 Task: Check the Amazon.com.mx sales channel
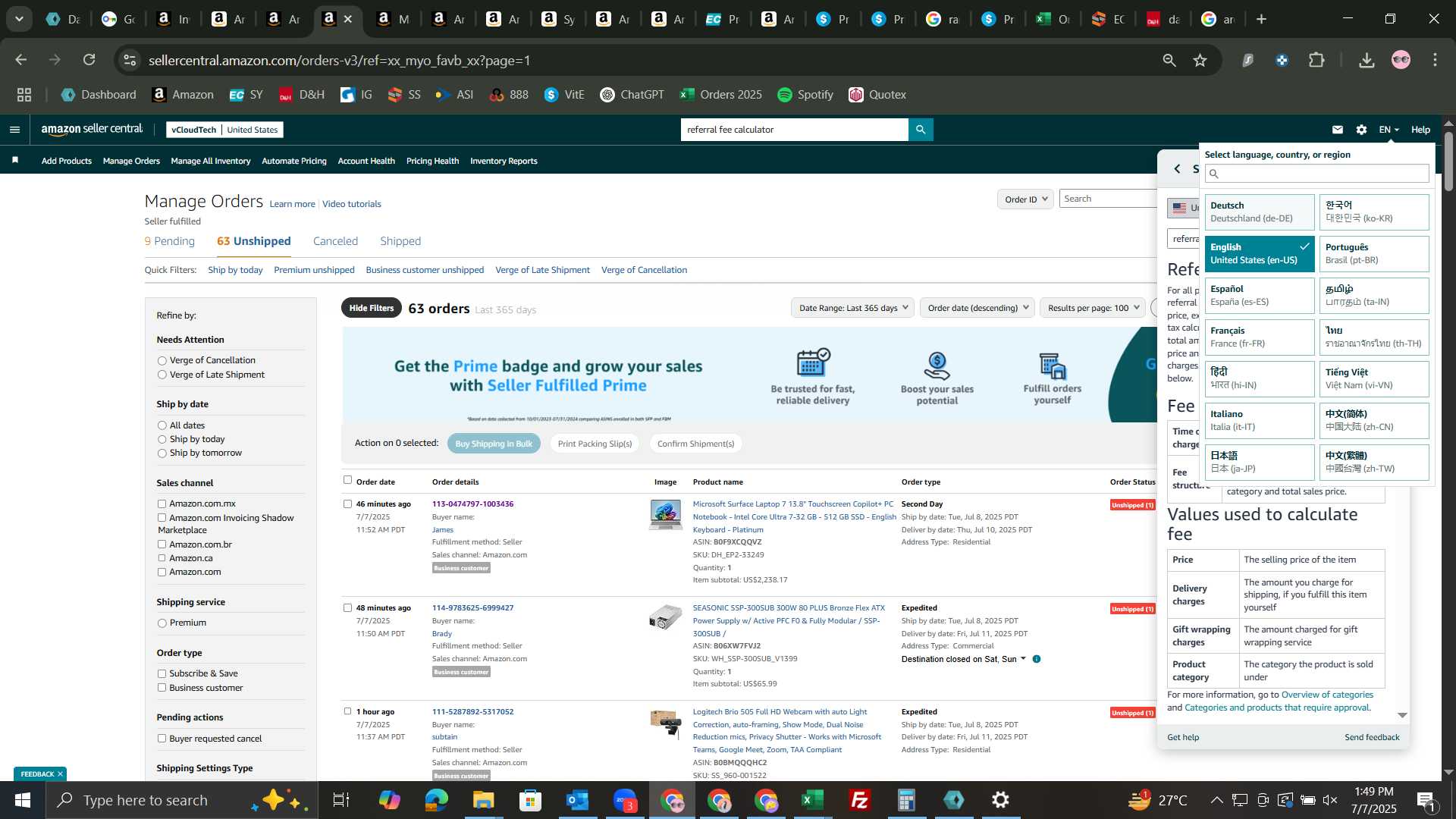click(162, 504)
